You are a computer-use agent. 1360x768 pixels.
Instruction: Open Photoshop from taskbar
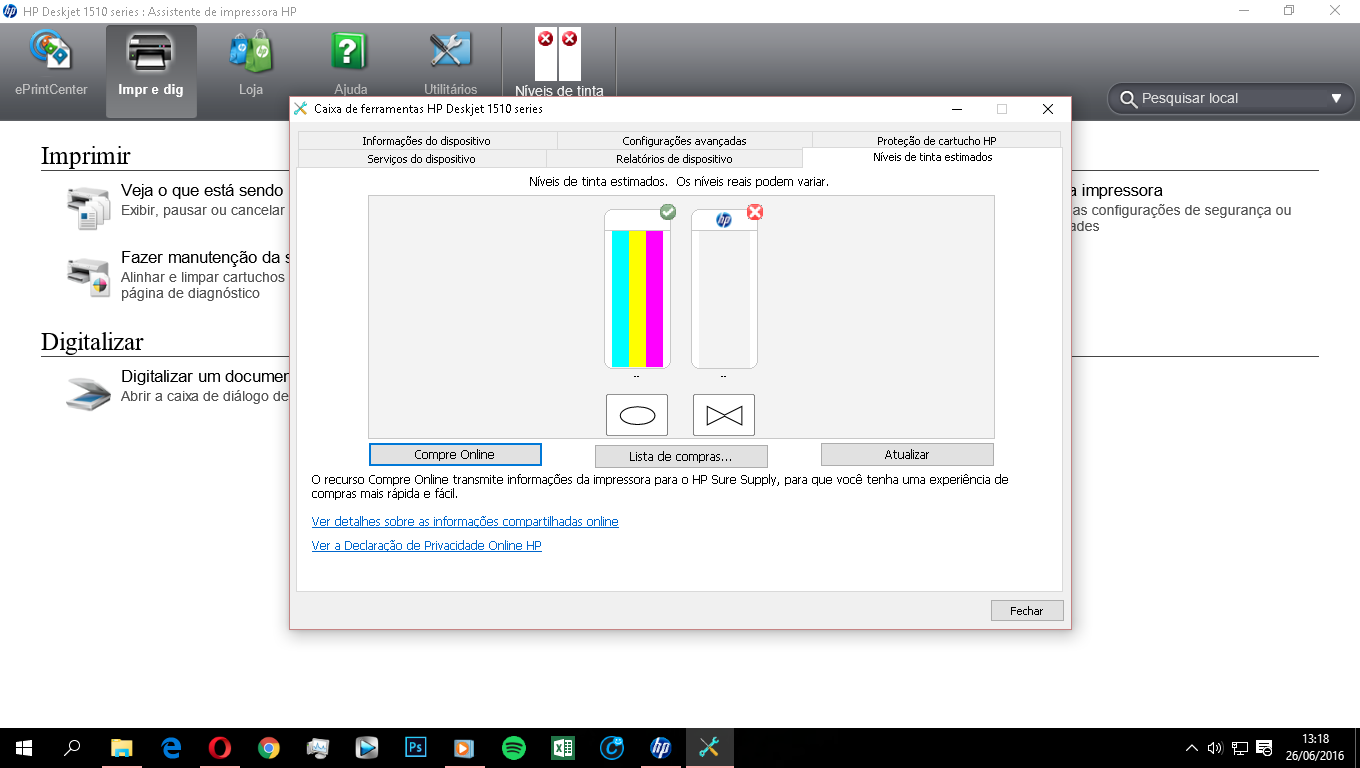tap(415, 747)
